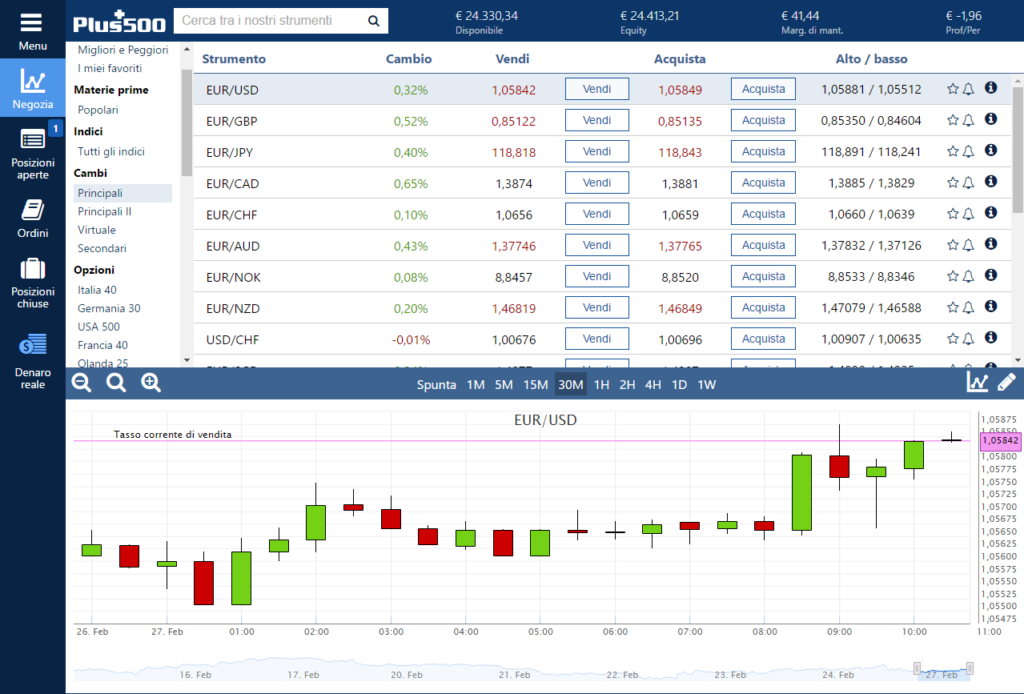Toggle favorite star for EUR/GBP

point(953,119)
